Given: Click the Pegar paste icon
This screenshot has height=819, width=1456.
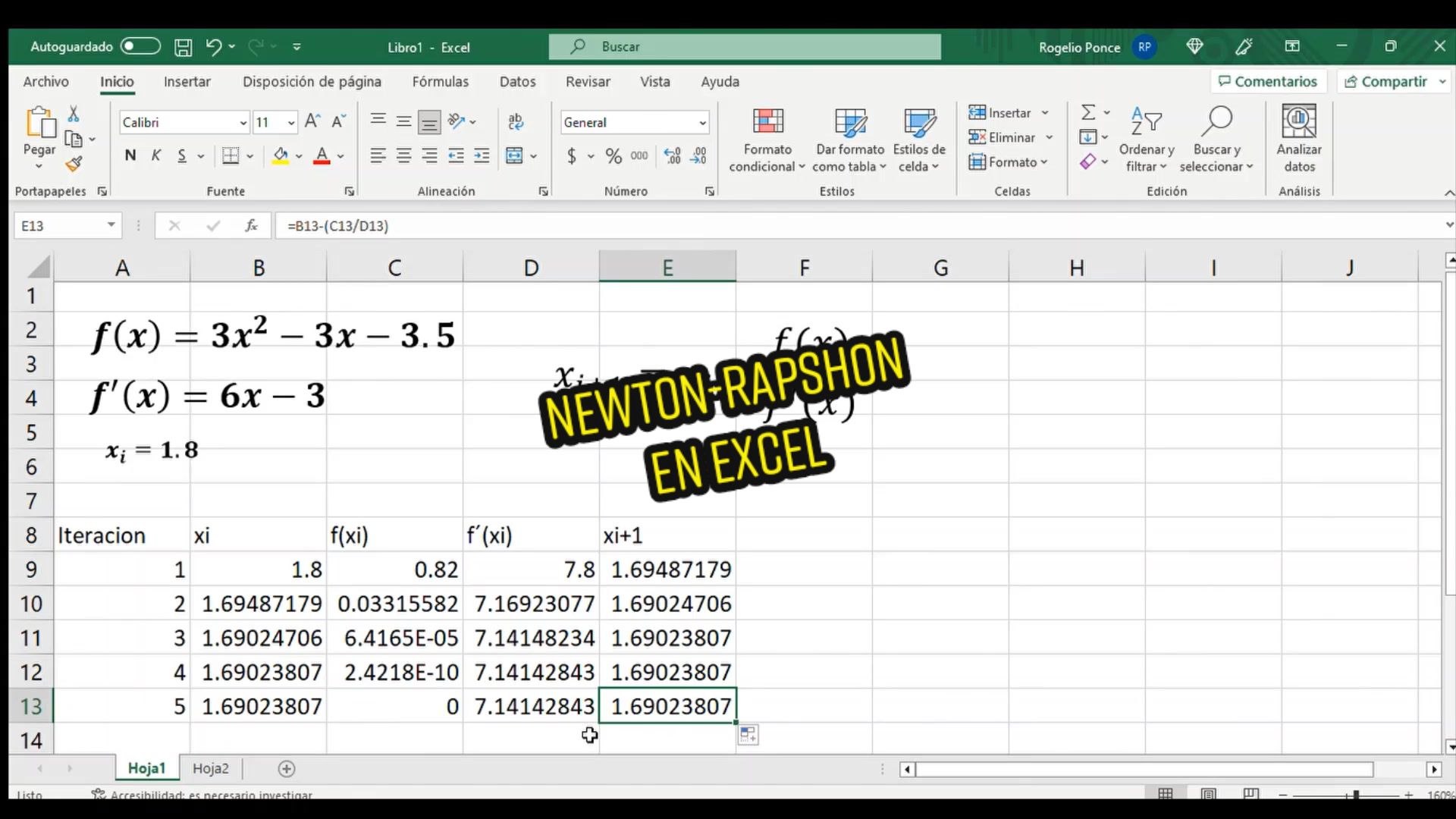Looking at the screenshot, I should pyautogui.click(x=39, y=121).
